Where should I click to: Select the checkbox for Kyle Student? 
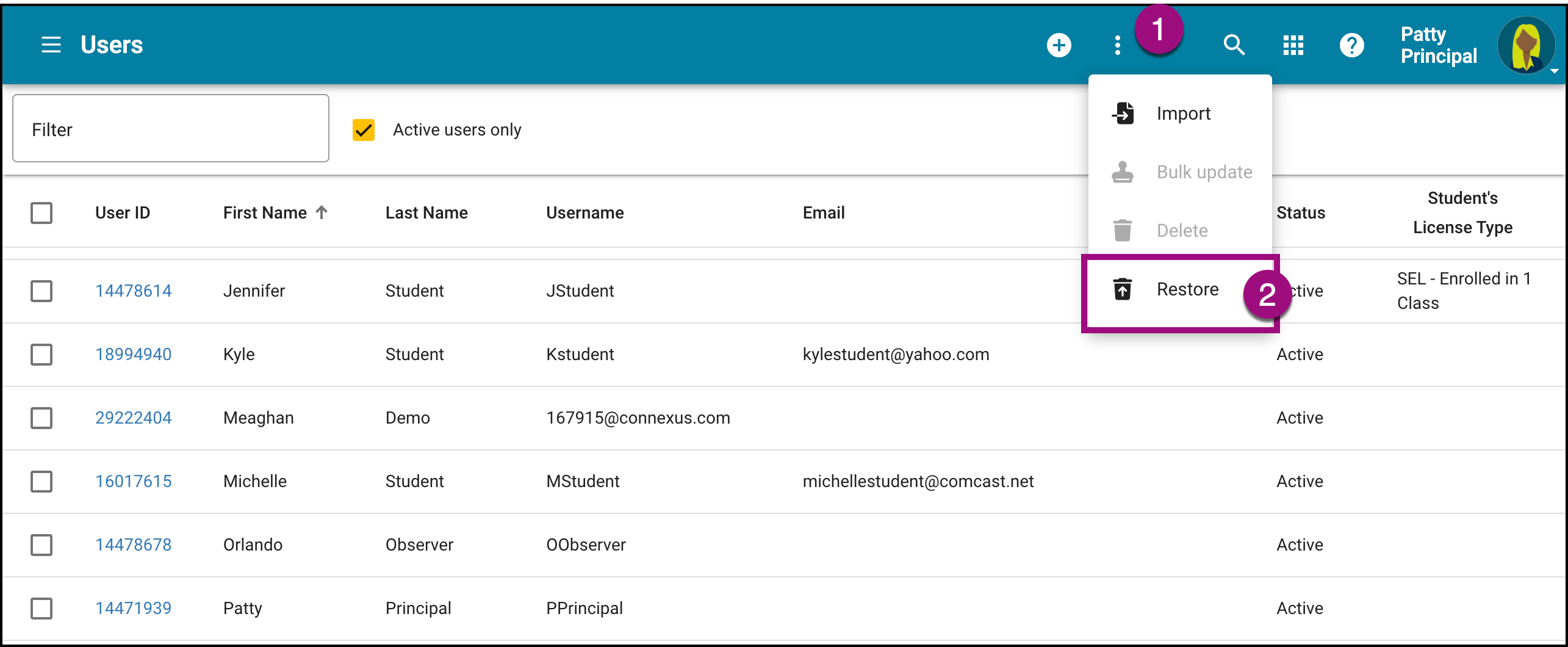pos(41,355)
